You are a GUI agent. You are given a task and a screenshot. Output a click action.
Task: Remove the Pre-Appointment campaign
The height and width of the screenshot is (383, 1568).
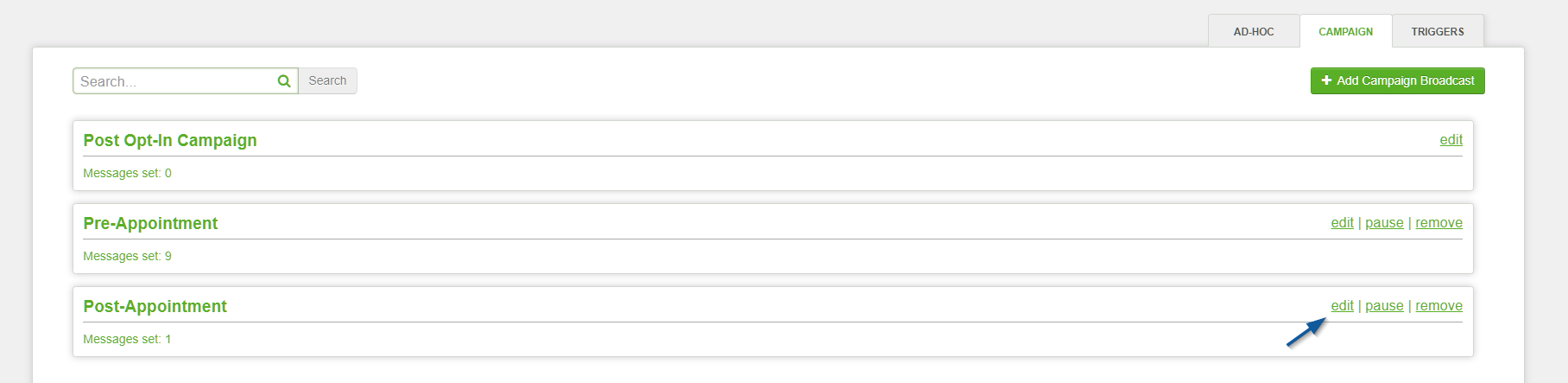(1438, 223)
